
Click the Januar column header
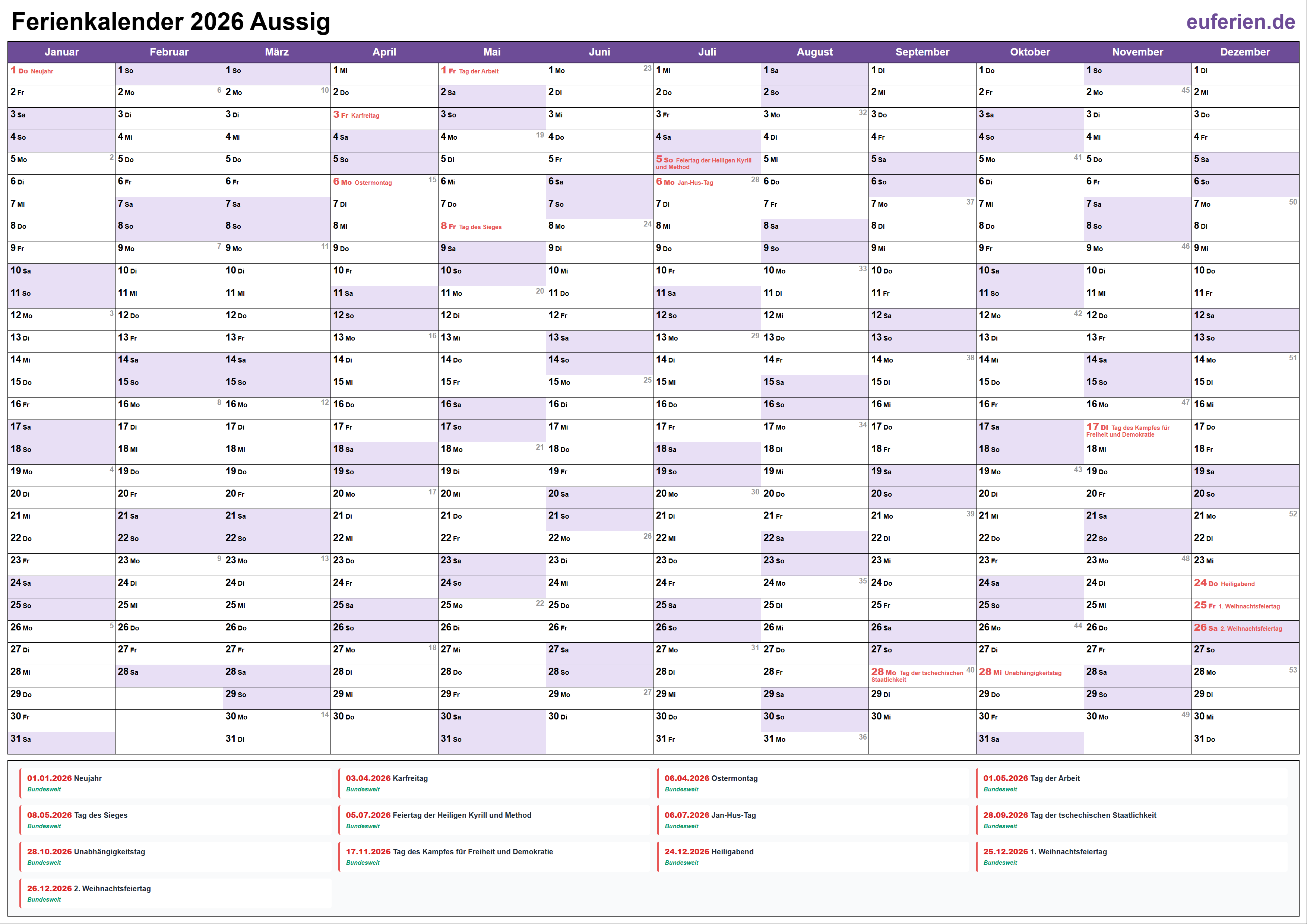coord(62,52)
